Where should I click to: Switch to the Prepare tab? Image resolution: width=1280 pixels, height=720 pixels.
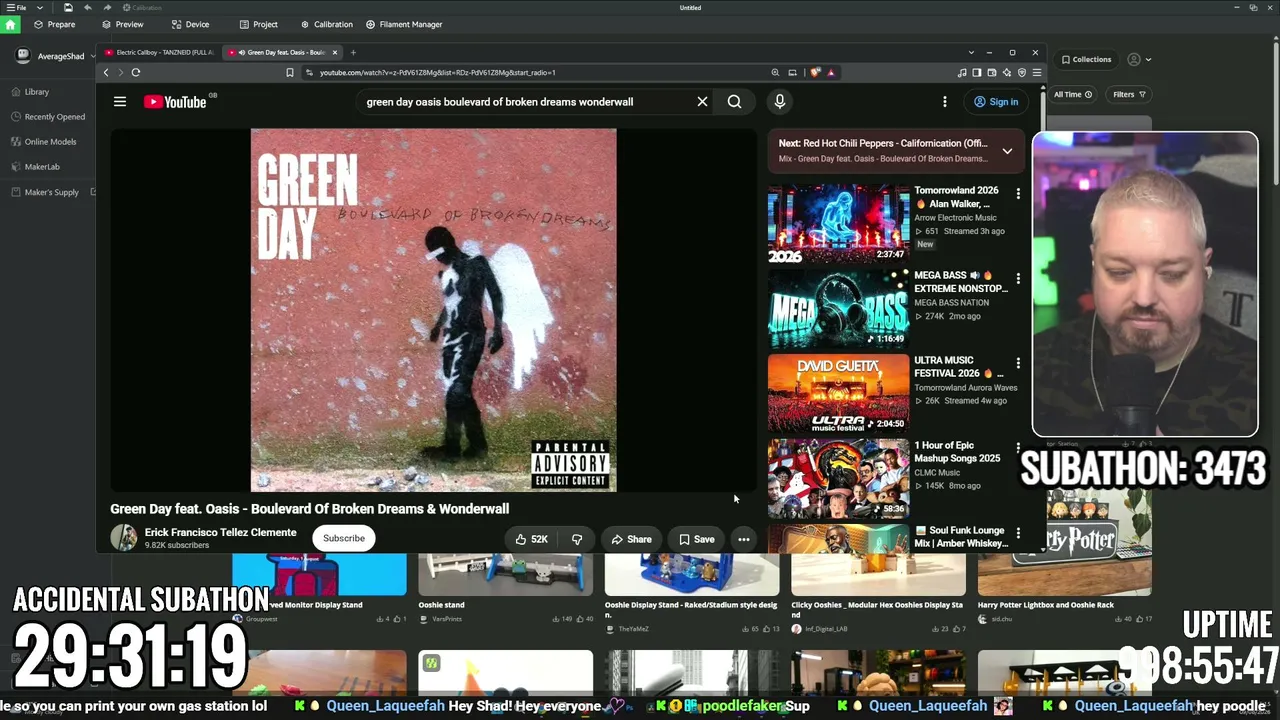(x=54, y=24)
